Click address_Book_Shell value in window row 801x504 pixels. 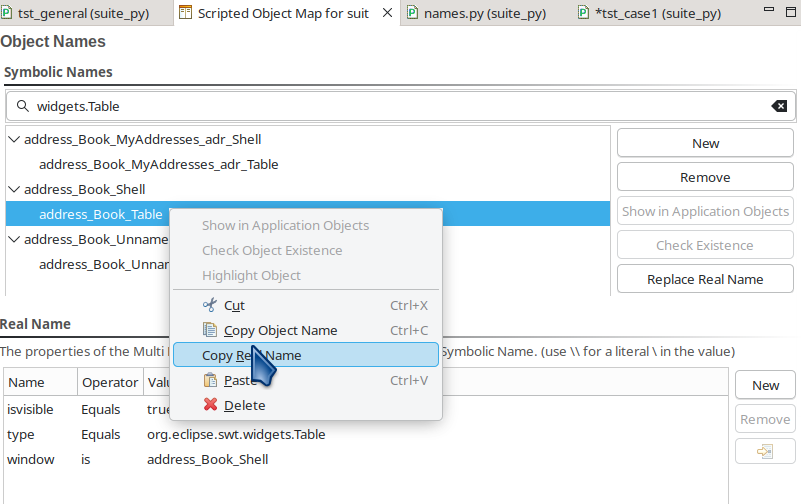coord(207,460)
